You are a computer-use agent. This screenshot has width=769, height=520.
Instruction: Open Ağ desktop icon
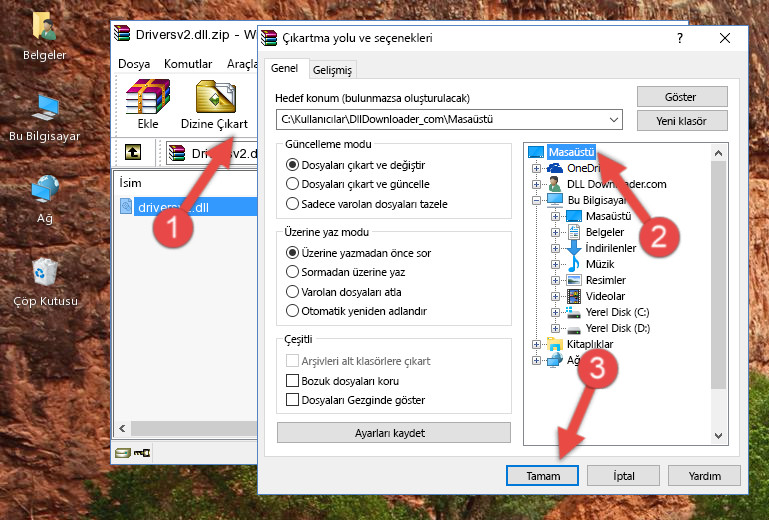[45, 199]
